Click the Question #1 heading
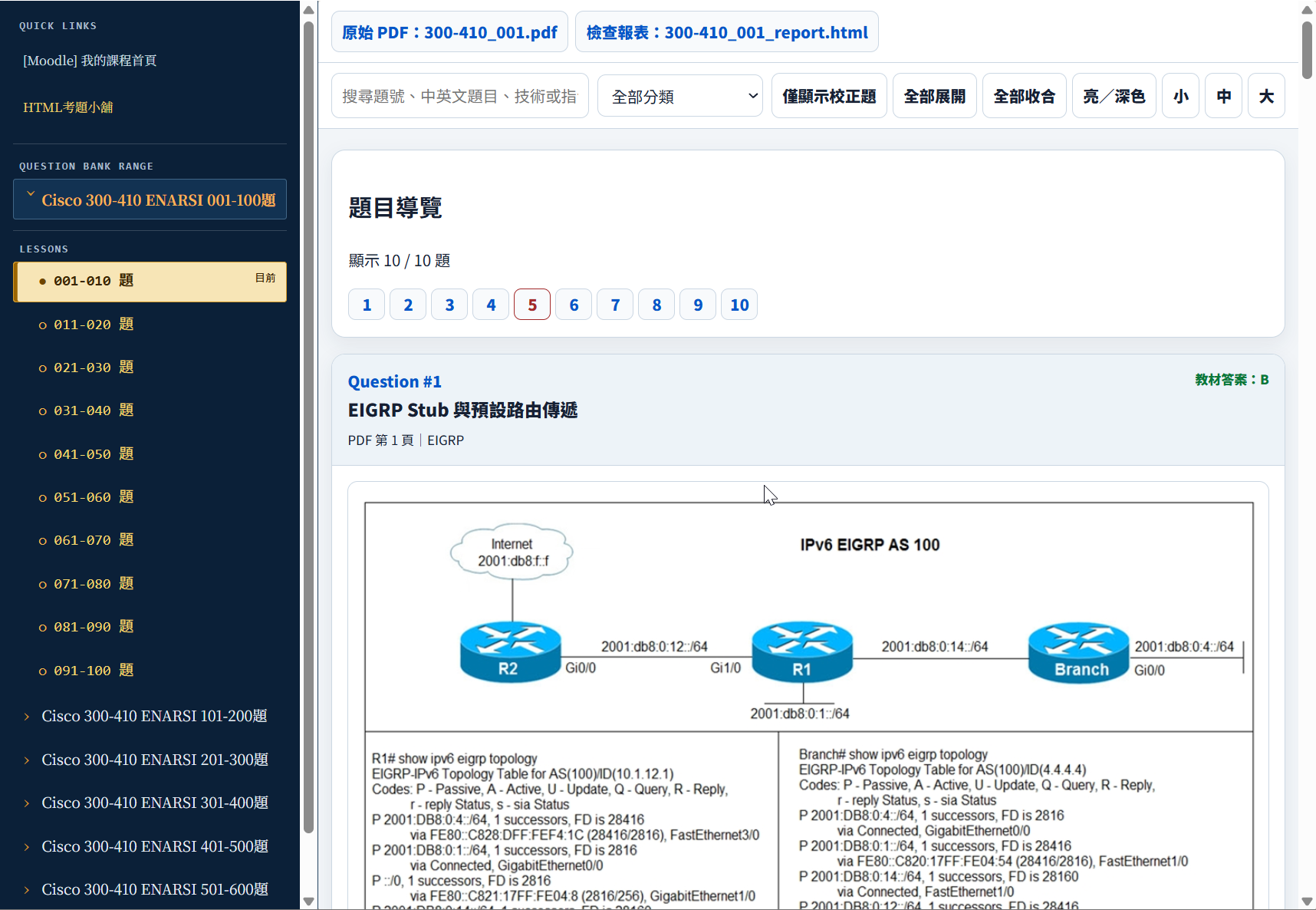Screen dimensions: 1316x910 pyautogui.click(x=395, y=381)
